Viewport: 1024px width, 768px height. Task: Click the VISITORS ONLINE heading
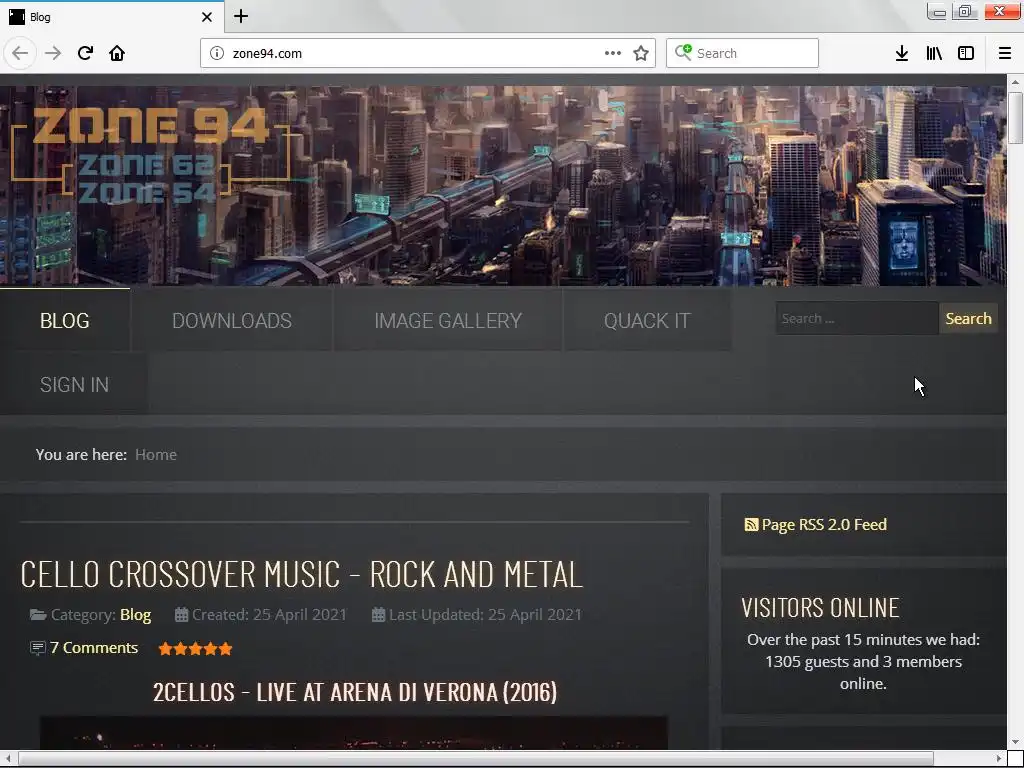click(x=820, y=608)
